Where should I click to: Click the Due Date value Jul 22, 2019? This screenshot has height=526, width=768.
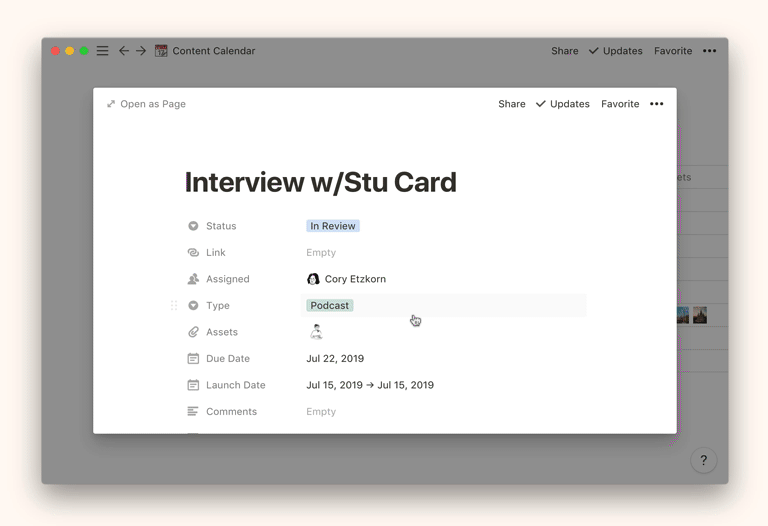[335, 358]
